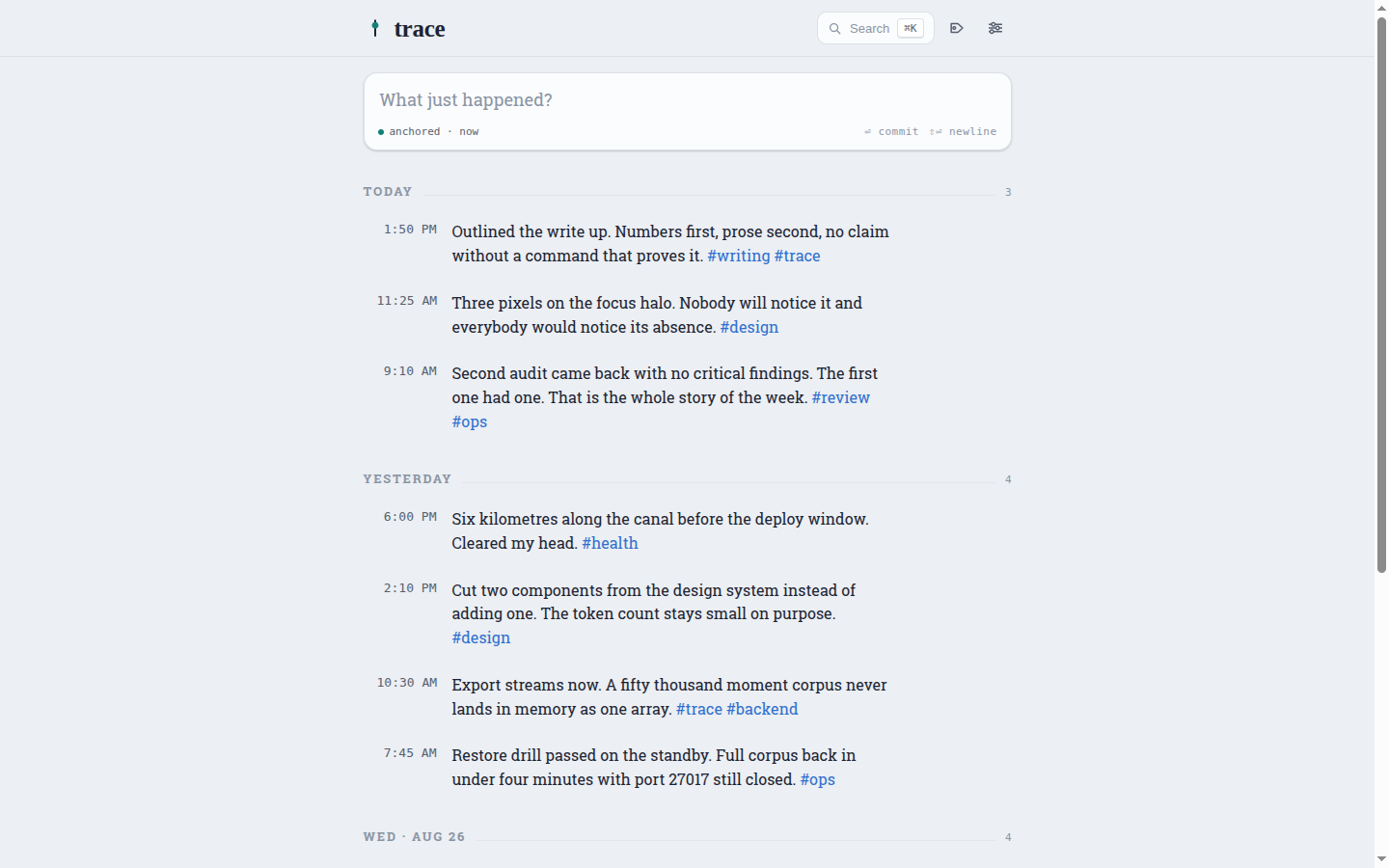This screenshot has width=1389, height=868.
Task: Open #ops tag in the 9:10 AM entry
Action: [470, 421]
